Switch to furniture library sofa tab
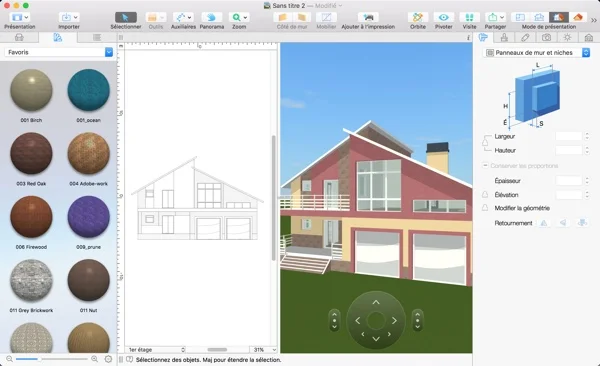This screenshot has width=600, height=366. [x=19, y=37]
